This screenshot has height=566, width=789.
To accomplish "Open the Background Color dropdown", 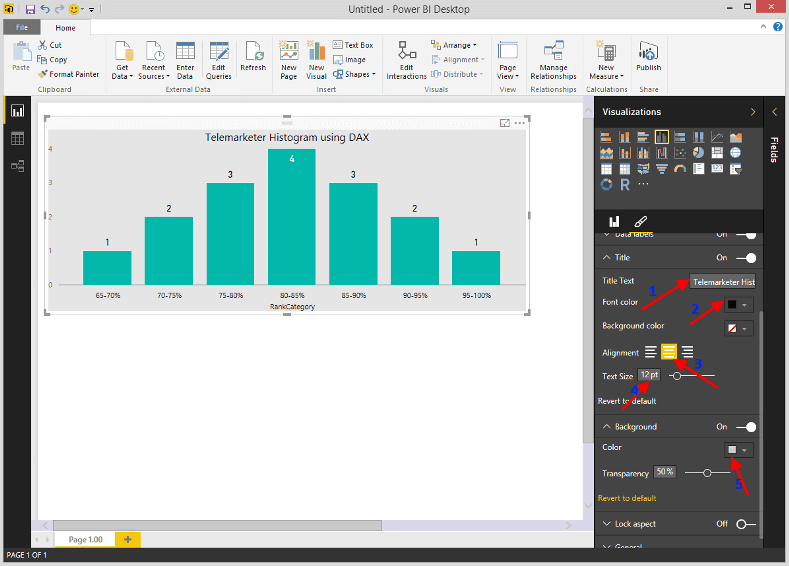I will point(738,450).
